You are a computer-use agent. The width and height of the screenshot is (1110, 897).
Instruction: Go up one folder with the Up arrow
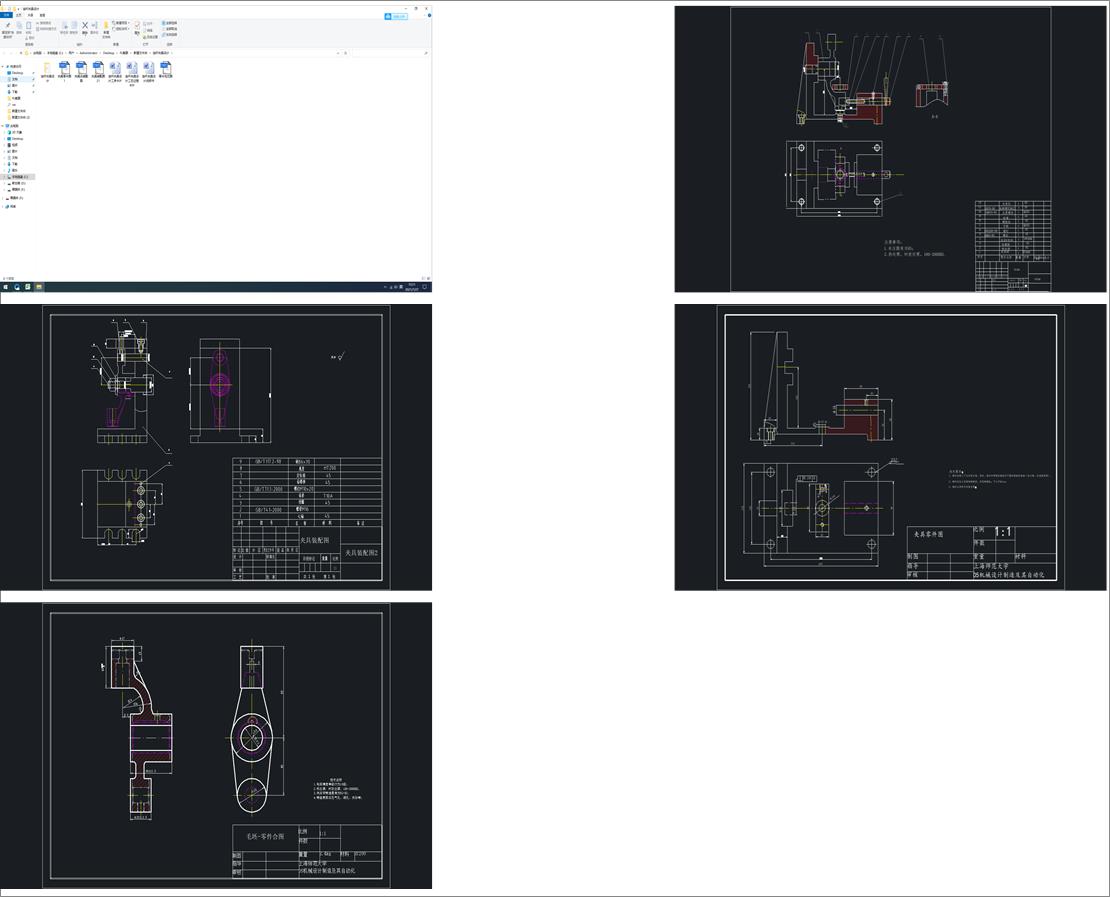coord(21,53)
